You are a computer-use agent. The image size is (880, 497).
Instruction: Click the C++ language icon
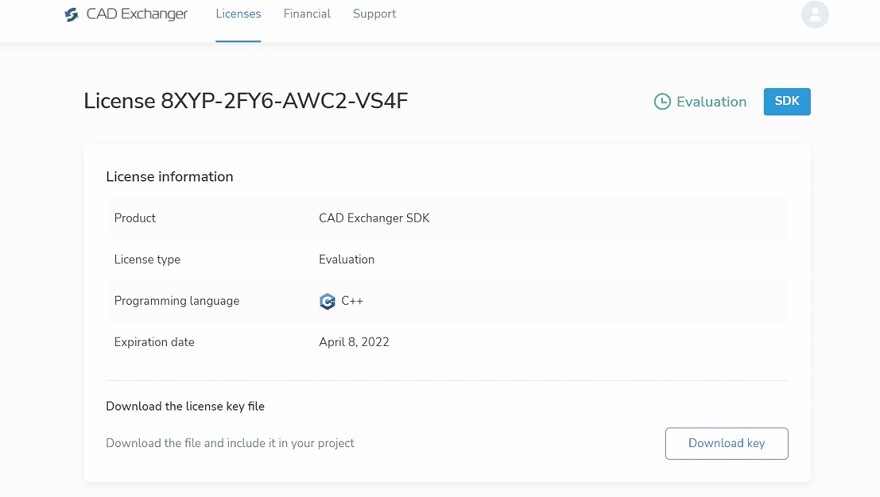pyautogui.click(x=327, y=301)
